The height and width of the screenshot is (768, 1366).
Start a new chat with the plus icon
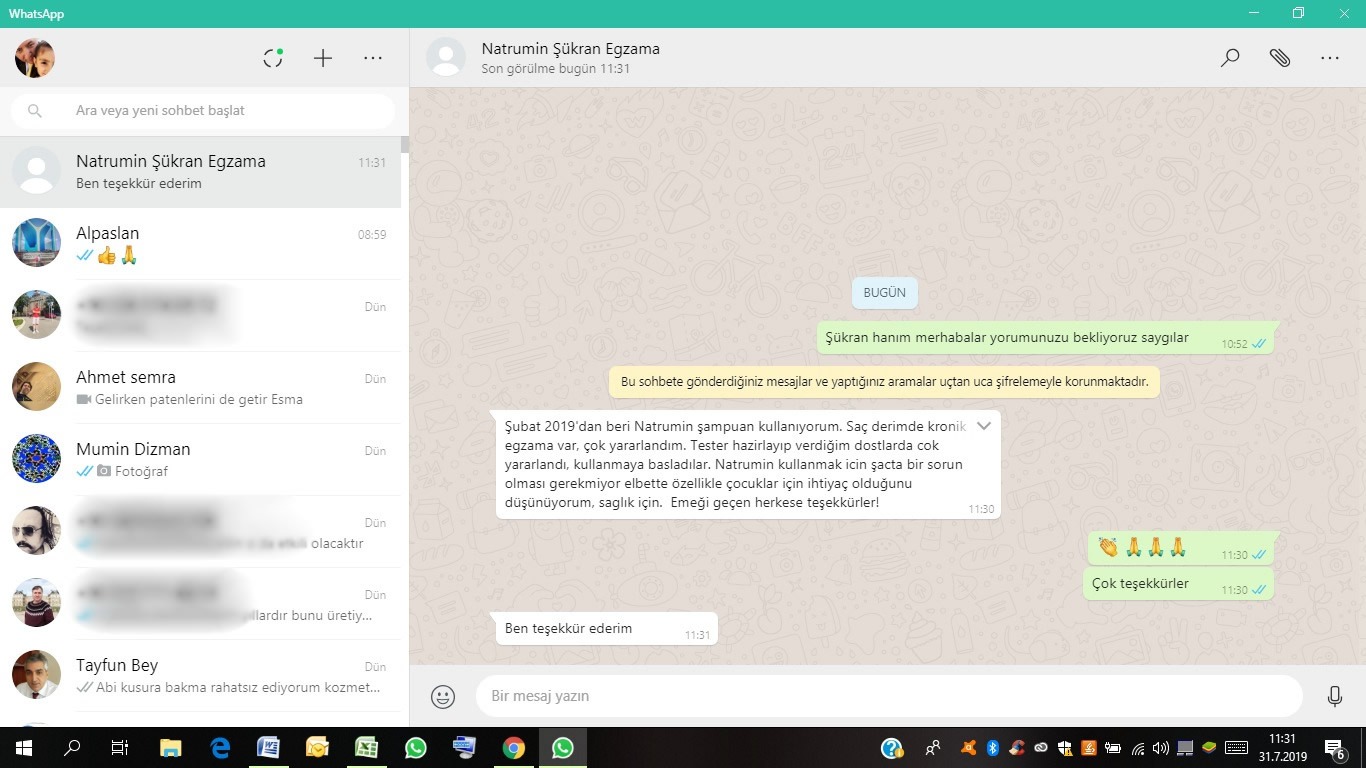click(x=323, y=58)
